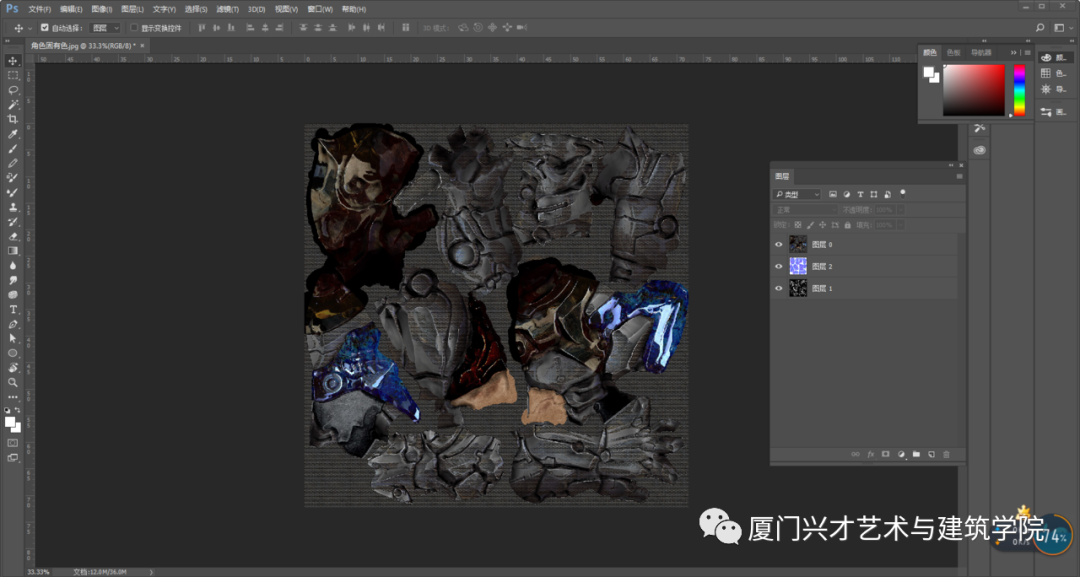The image size is (1080, 577).
Task: Open 窗口(W) menu
Action: pyautogui.click(x=320, y=9)
